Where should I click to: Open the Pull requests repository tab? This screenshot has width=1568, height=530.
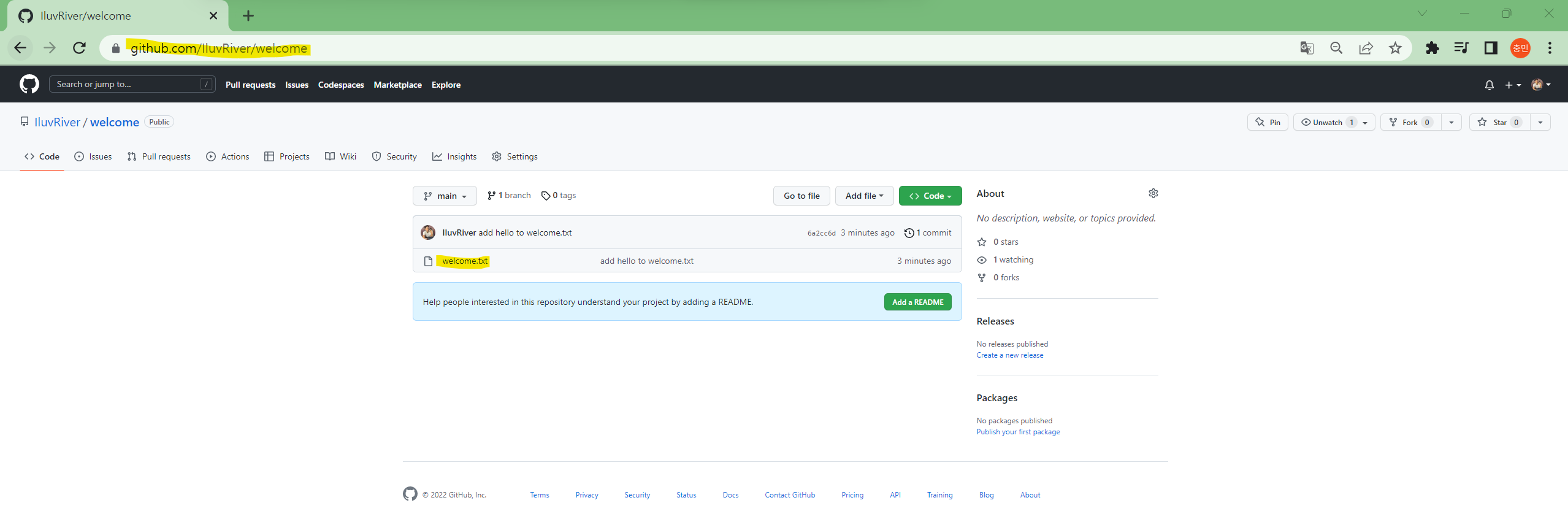(x=159, y=156)
